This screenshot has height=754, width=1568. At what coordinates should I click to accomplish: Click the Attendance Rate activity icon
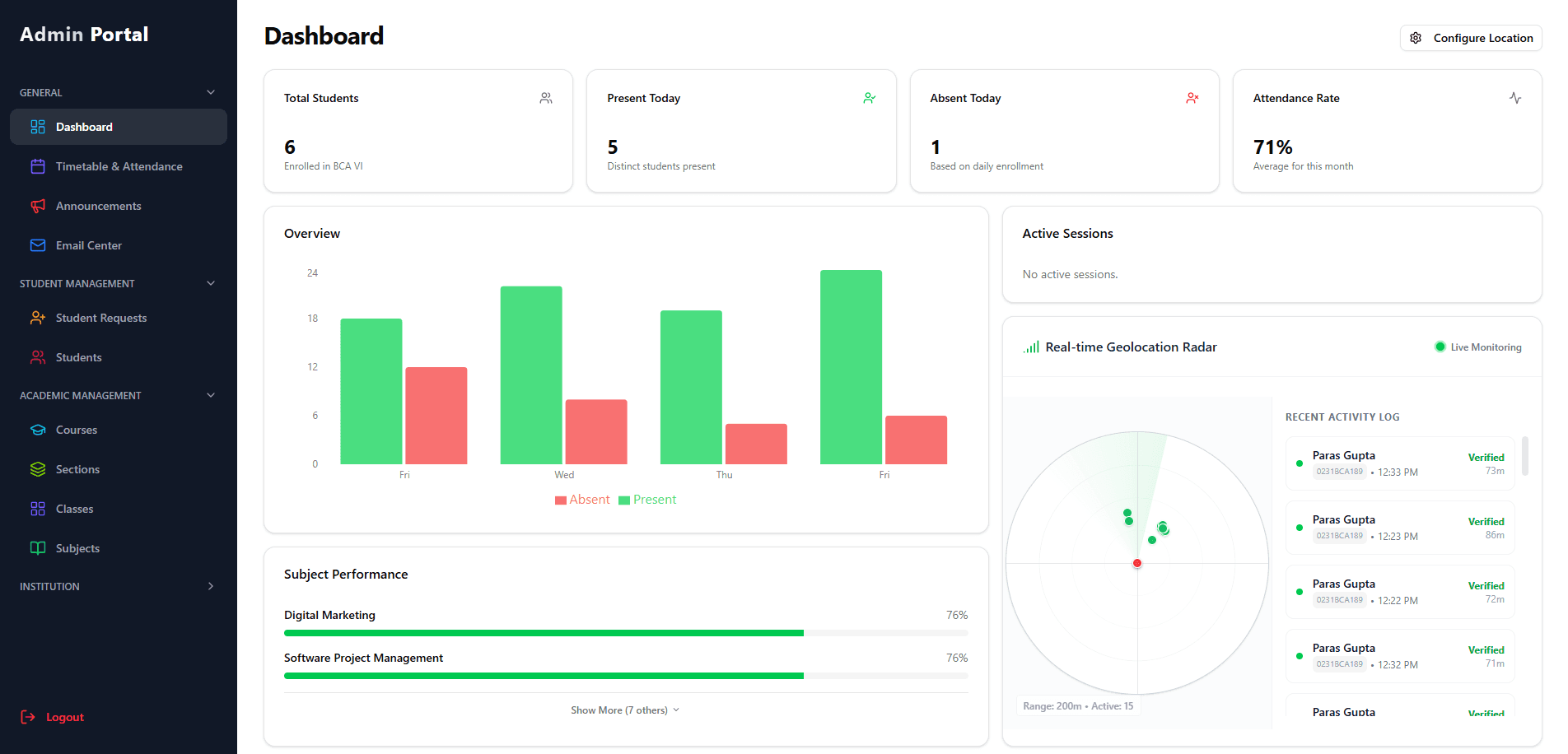click(1515, 97)
